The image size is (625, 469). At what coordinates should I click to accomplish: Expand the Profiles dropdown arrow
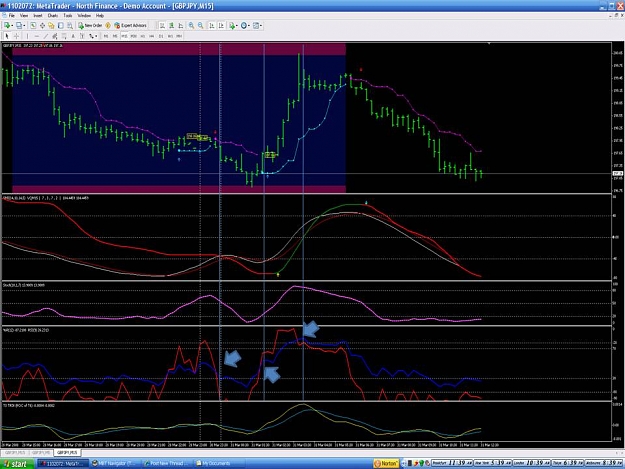click(x=24, y=26)
